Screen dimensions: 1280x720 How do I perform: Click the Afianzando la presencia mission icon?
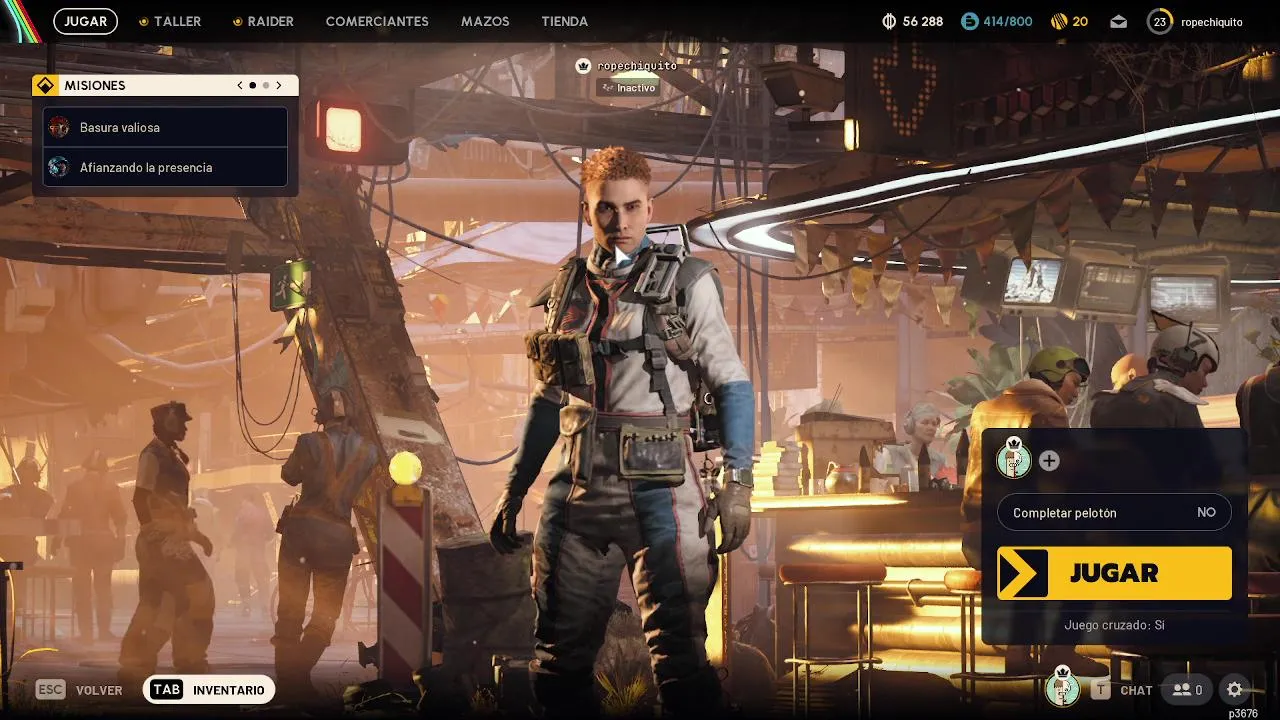click(x=59, y=167)
